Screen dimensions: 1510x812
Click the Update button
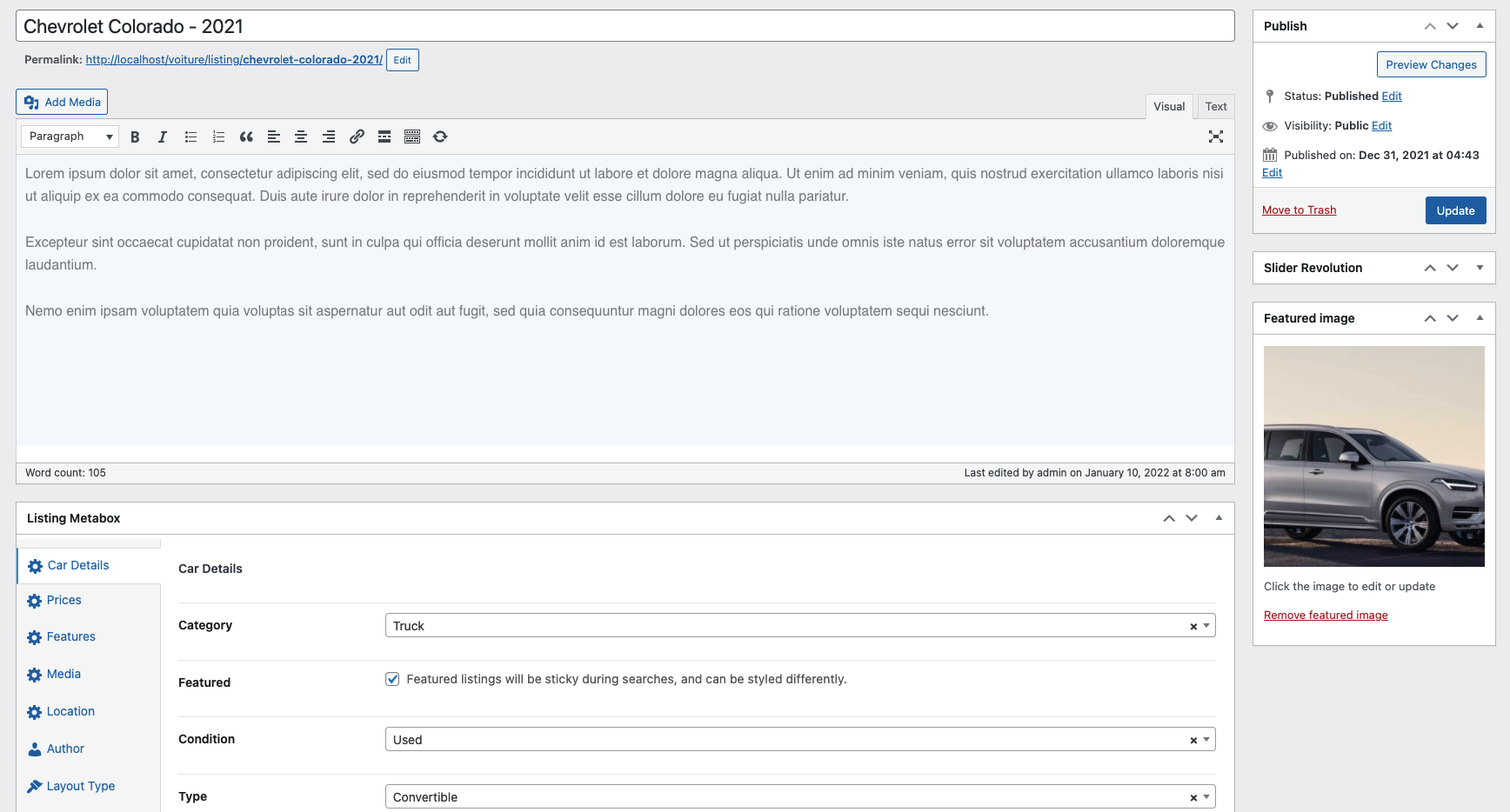[x=1455, y=210]
